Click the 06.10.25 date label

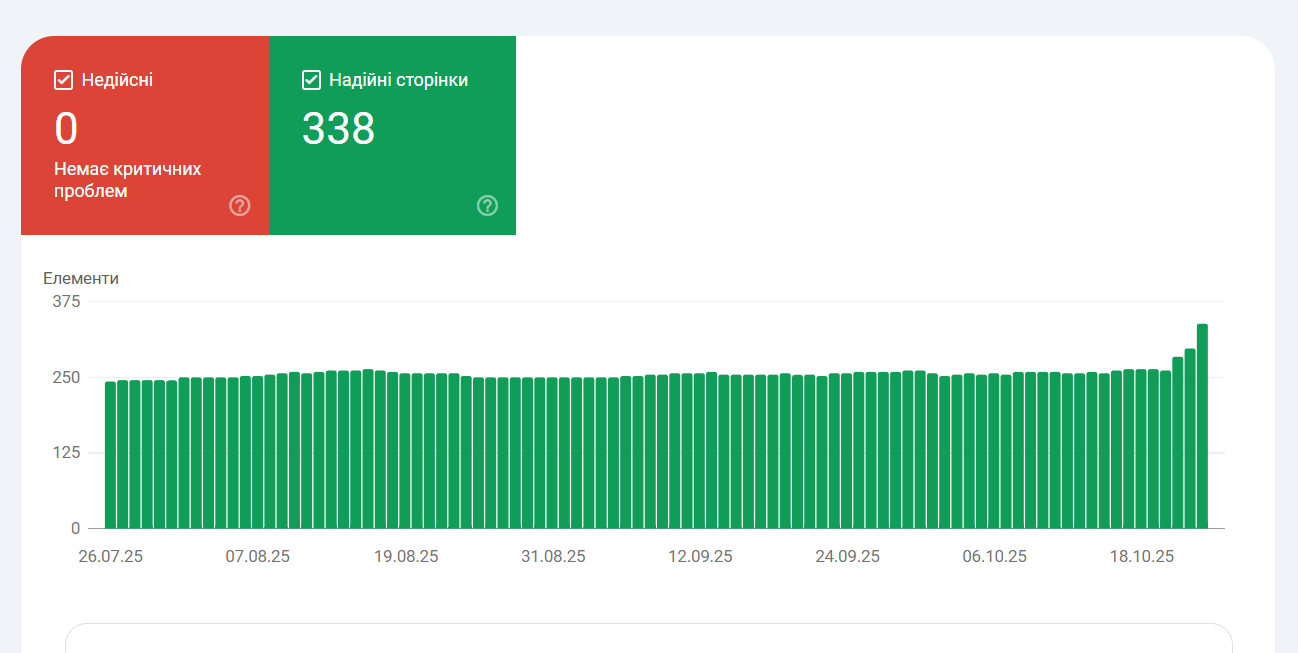[995, 557]
